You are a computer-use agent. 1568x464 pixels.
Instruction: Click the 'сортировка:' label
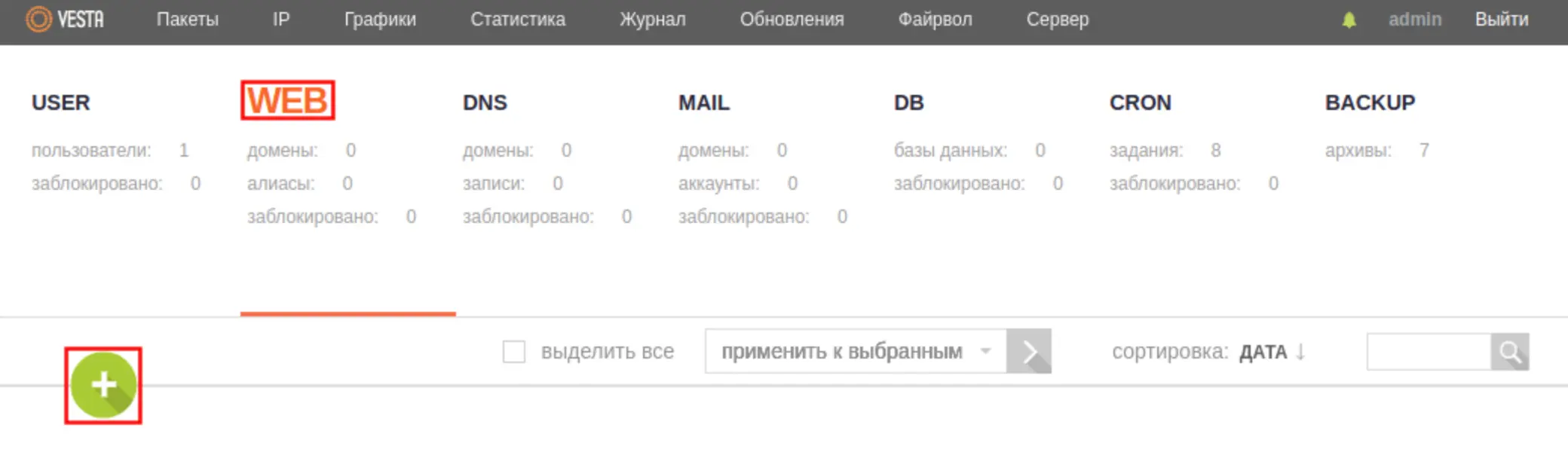pos(1170,352)
